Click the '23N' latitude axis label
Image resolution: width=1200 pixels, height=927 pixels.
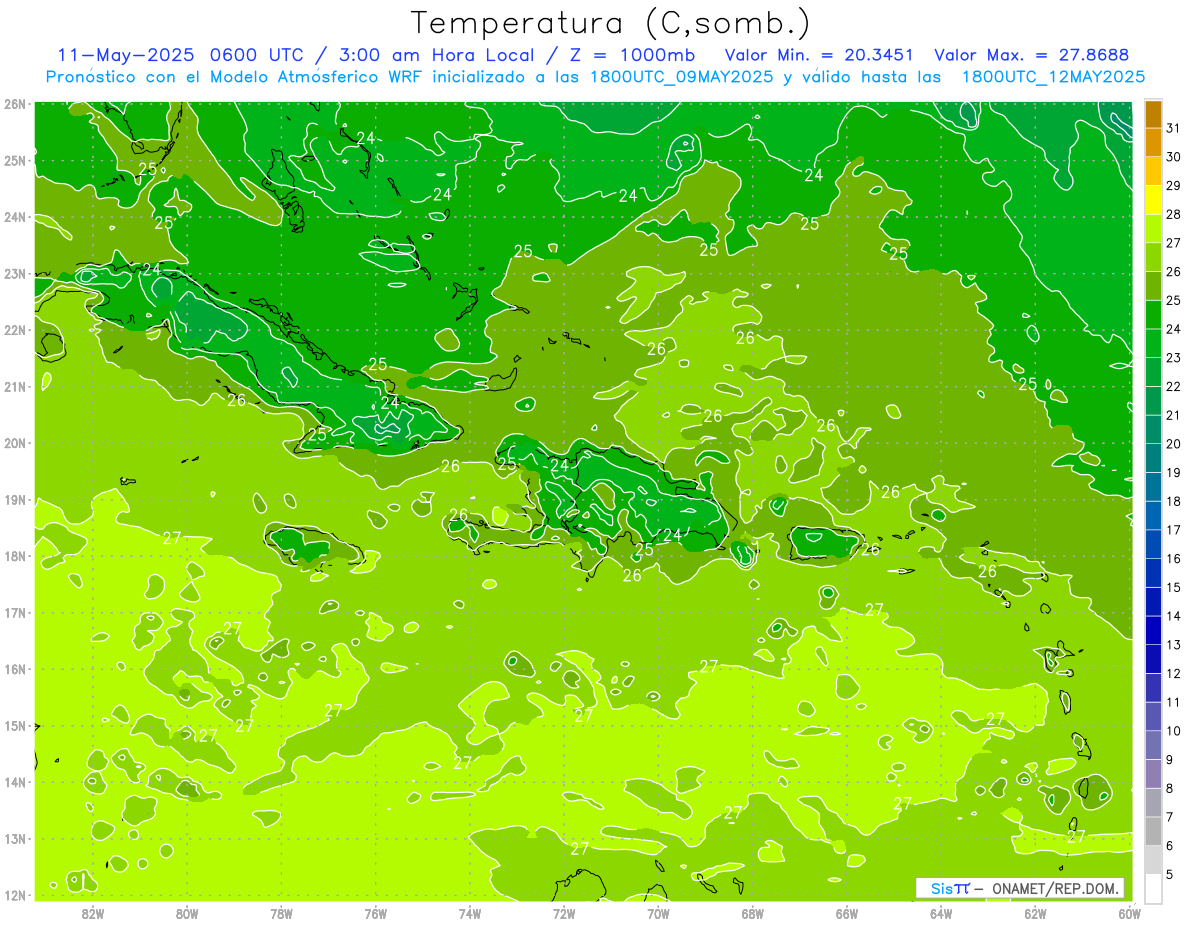coord(15,273)
